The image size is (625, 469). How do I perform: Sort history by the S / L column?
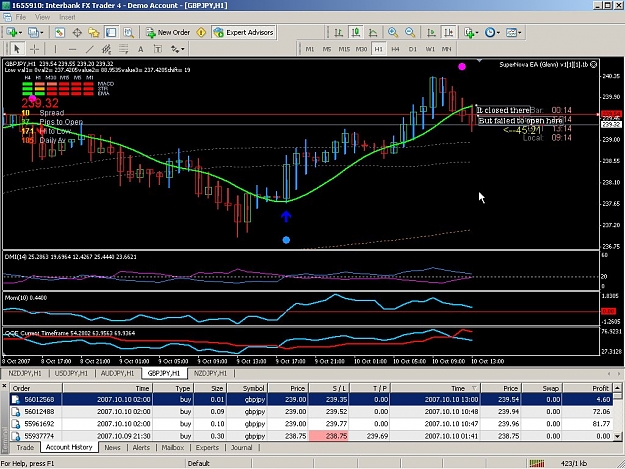click(x=329, y=388)
